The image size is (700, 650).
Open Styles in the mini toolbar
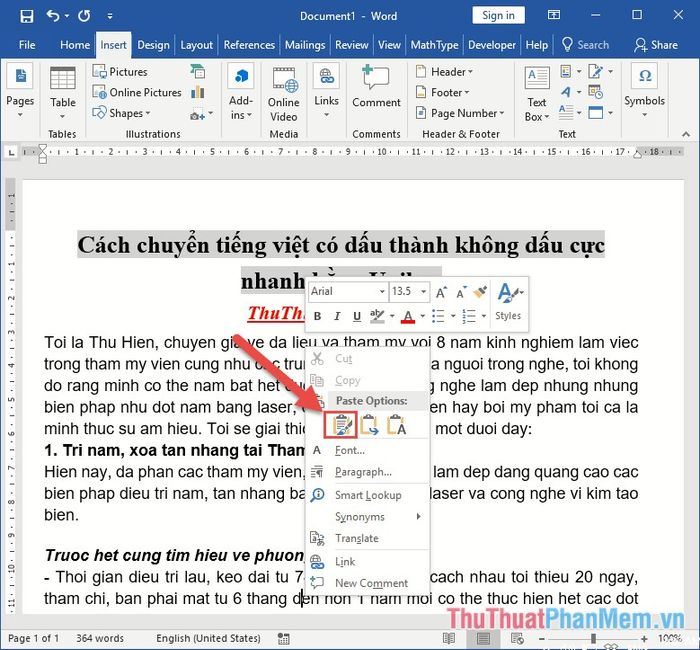pyautogui.click(x=508, y=303)
